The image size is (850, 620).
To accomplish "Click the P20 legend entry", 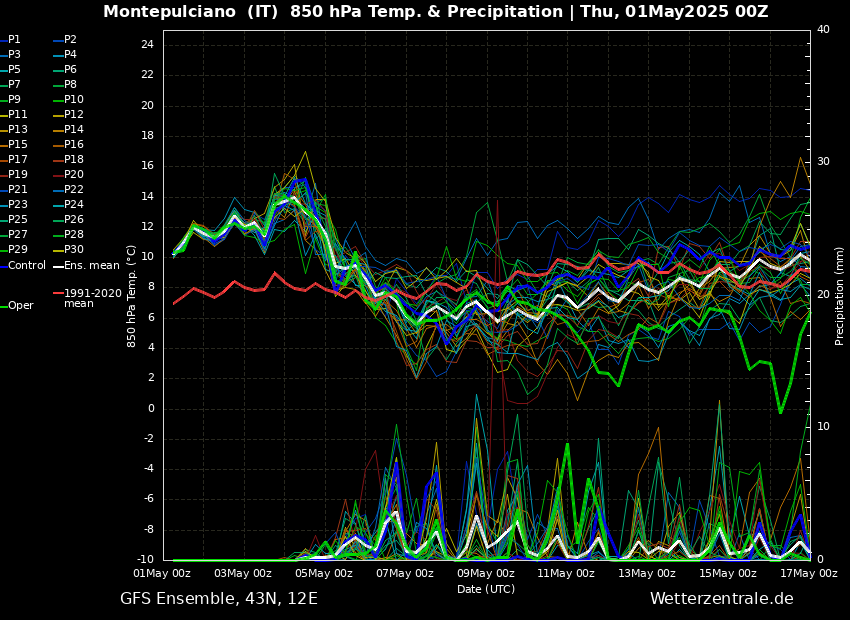I will (x=74, y=175).
